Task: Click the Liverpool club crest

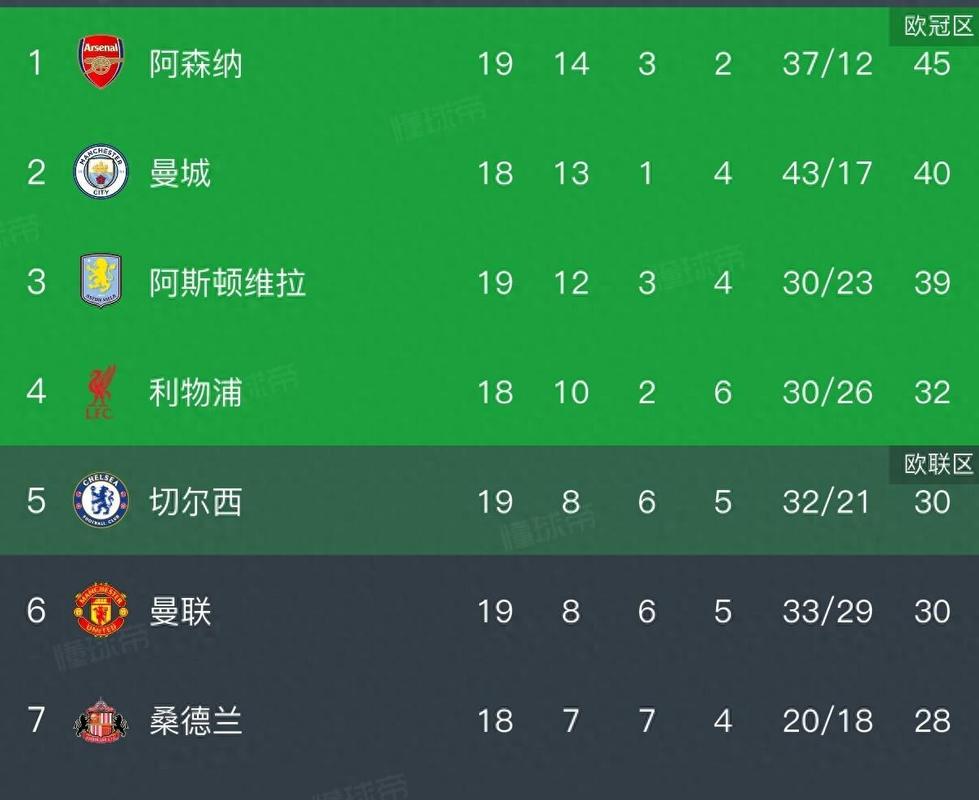Action: [101, 391]
